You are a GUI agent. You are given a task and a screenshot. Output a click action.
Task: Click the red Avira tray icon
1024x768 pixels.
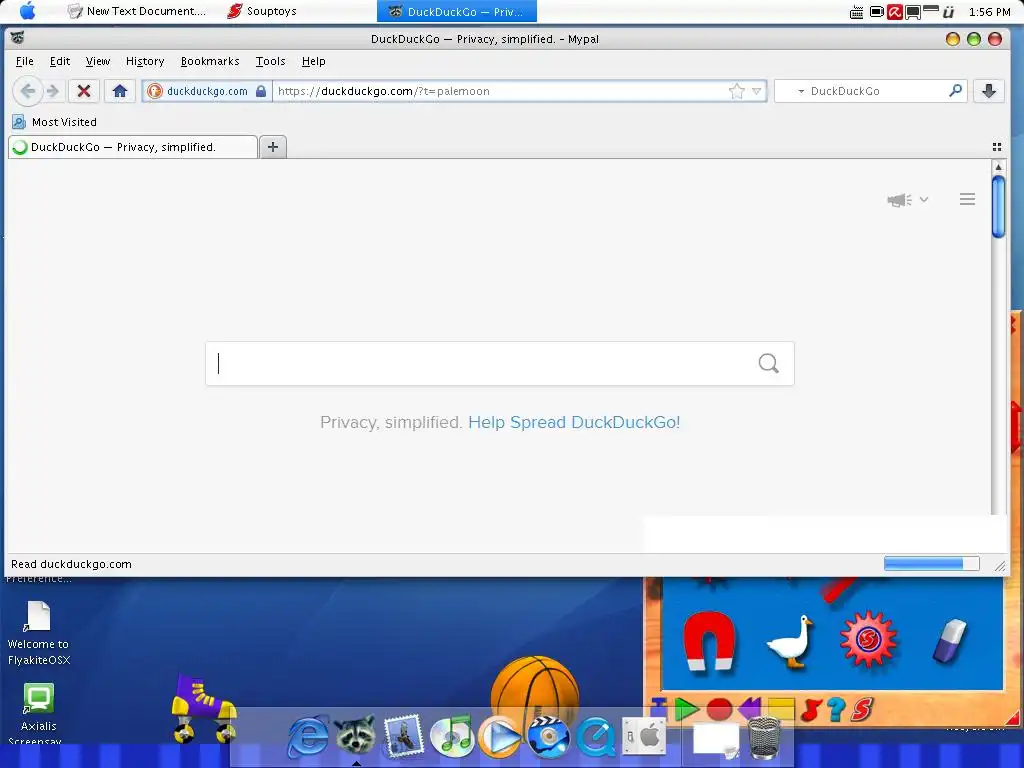pos(895,12)
